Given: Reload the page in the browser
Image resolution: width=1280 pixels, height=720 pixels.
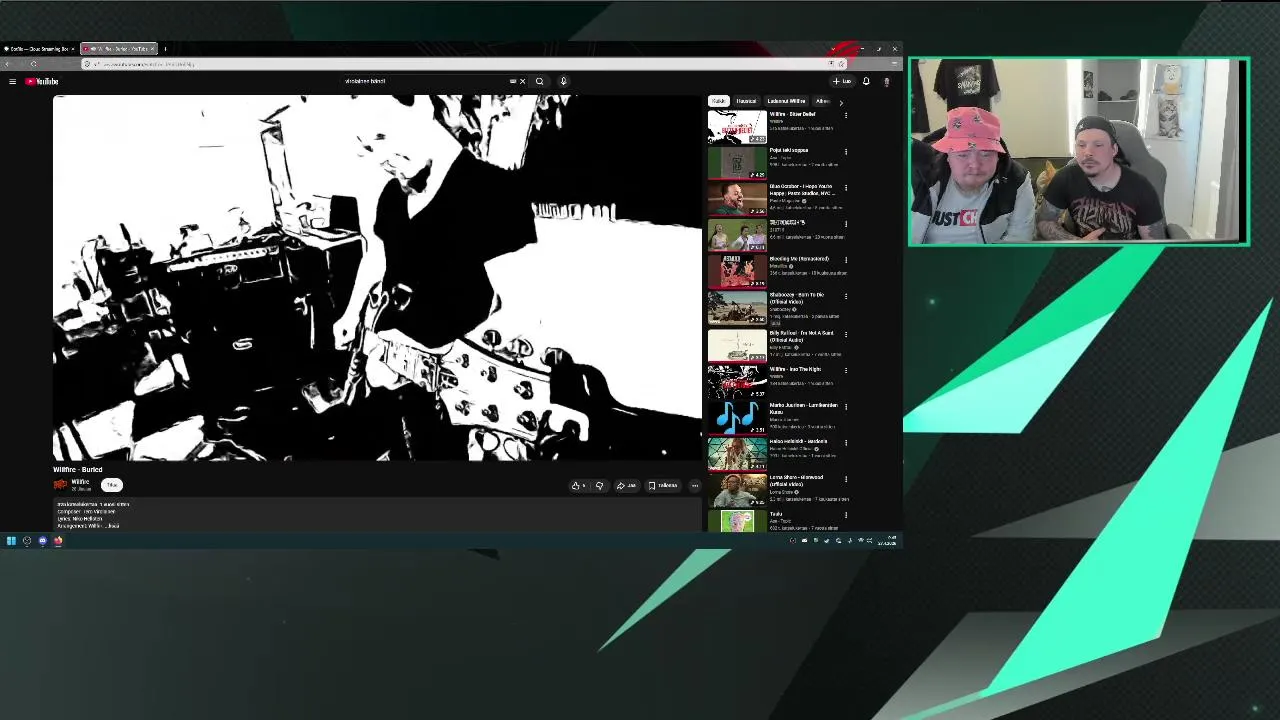Looking at the screenshot, I should (x=33, y=64).
